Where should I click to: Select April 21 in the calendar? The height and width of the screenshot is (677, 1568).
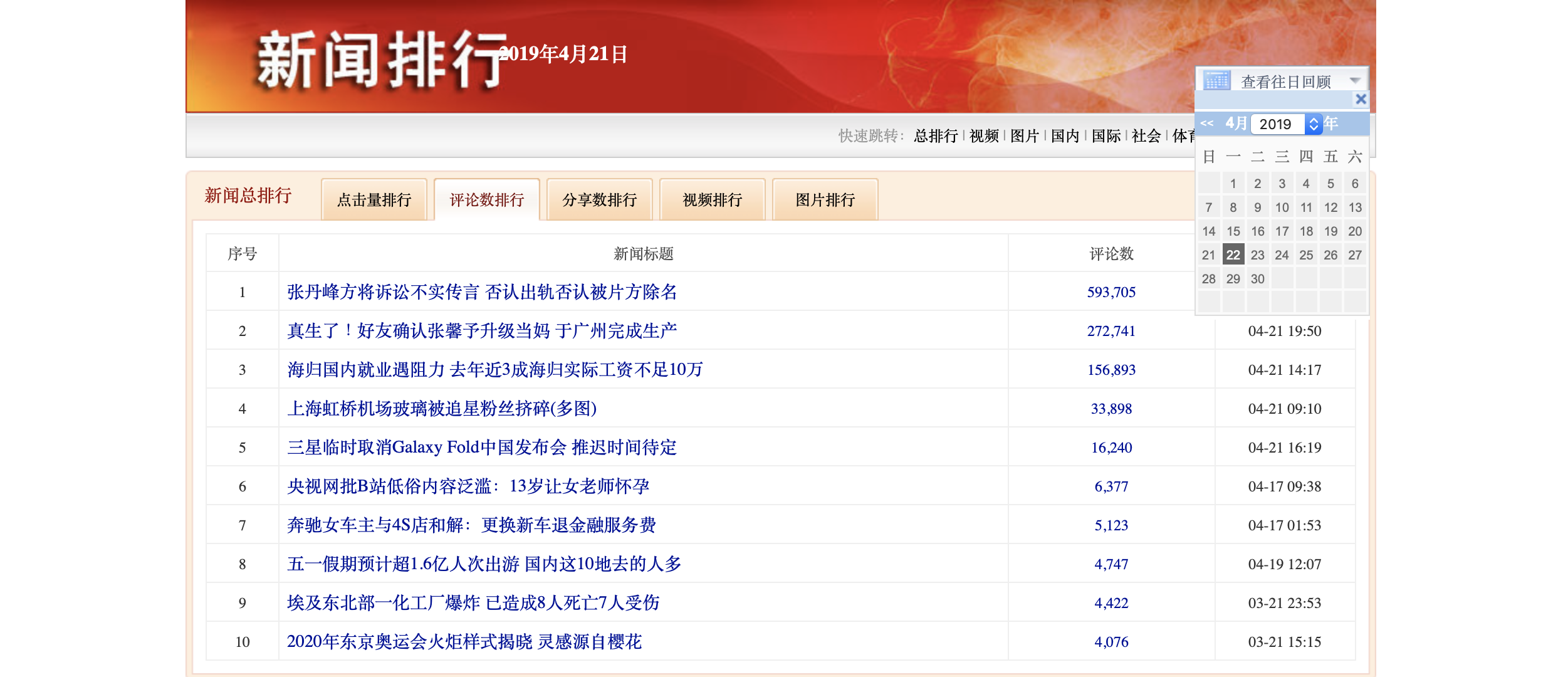1208,255
